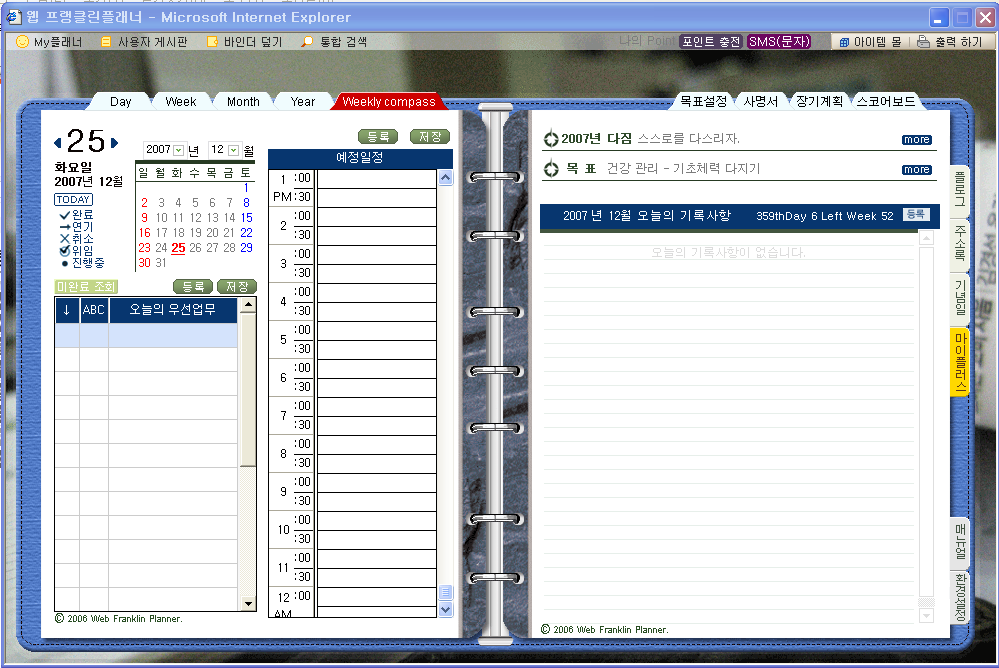Open the 환경설정 side tab
The width and height of the screenshot is (999, 668).
(x=959, y=597)
